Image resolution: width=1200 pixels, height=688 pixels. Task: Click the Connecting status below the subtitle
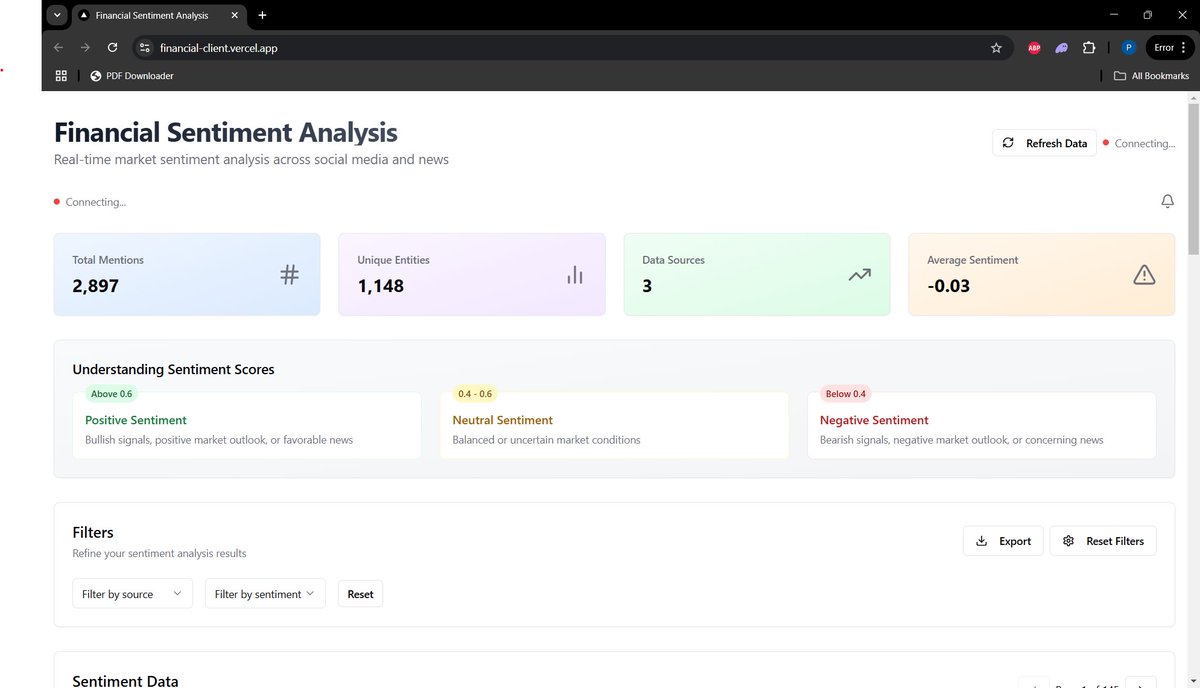[90, 202]
